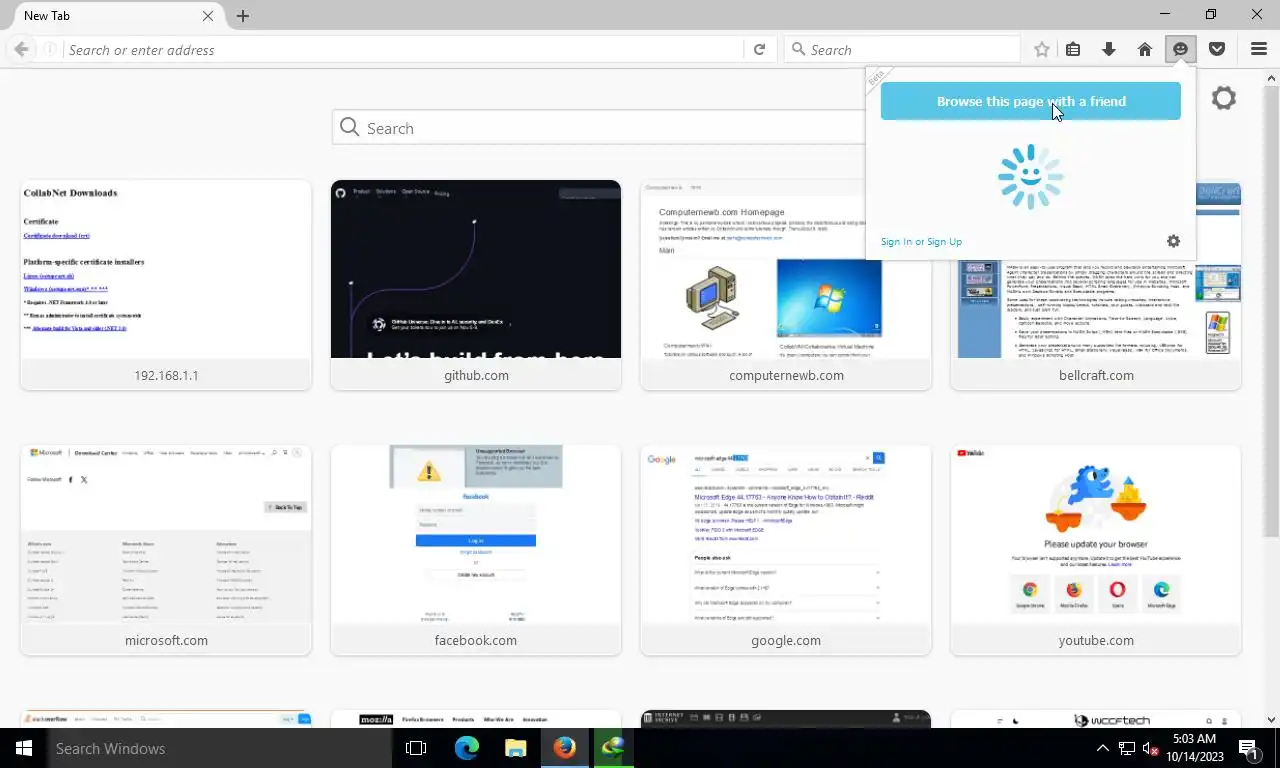Viewport: 1280px width, 768px height.
Task: Focus the toolbar Search box
Action: [903, 49]
